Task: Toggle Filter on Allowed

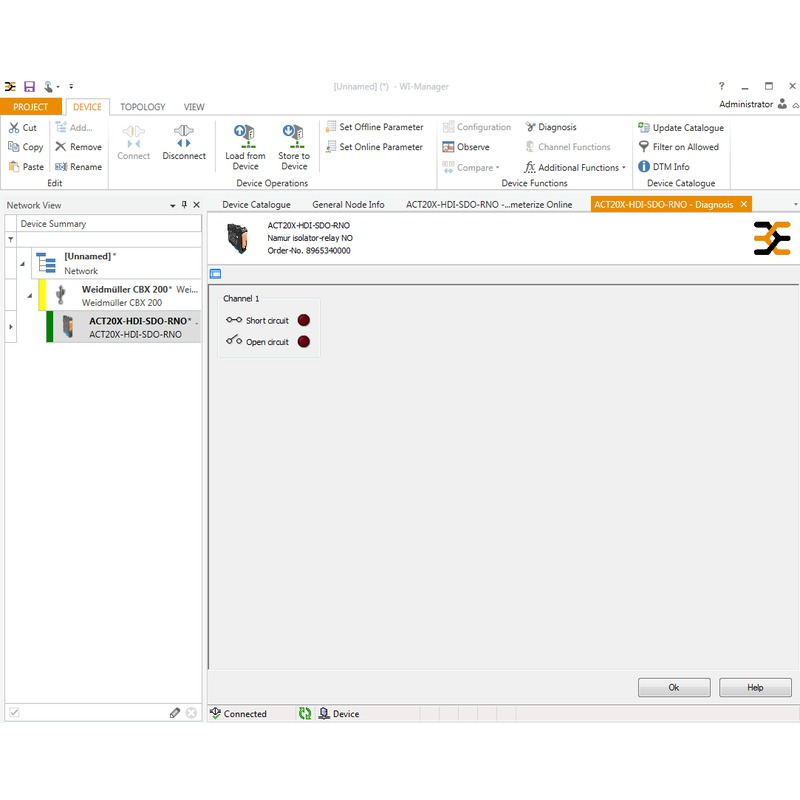Action: click(x=679, y=147)
